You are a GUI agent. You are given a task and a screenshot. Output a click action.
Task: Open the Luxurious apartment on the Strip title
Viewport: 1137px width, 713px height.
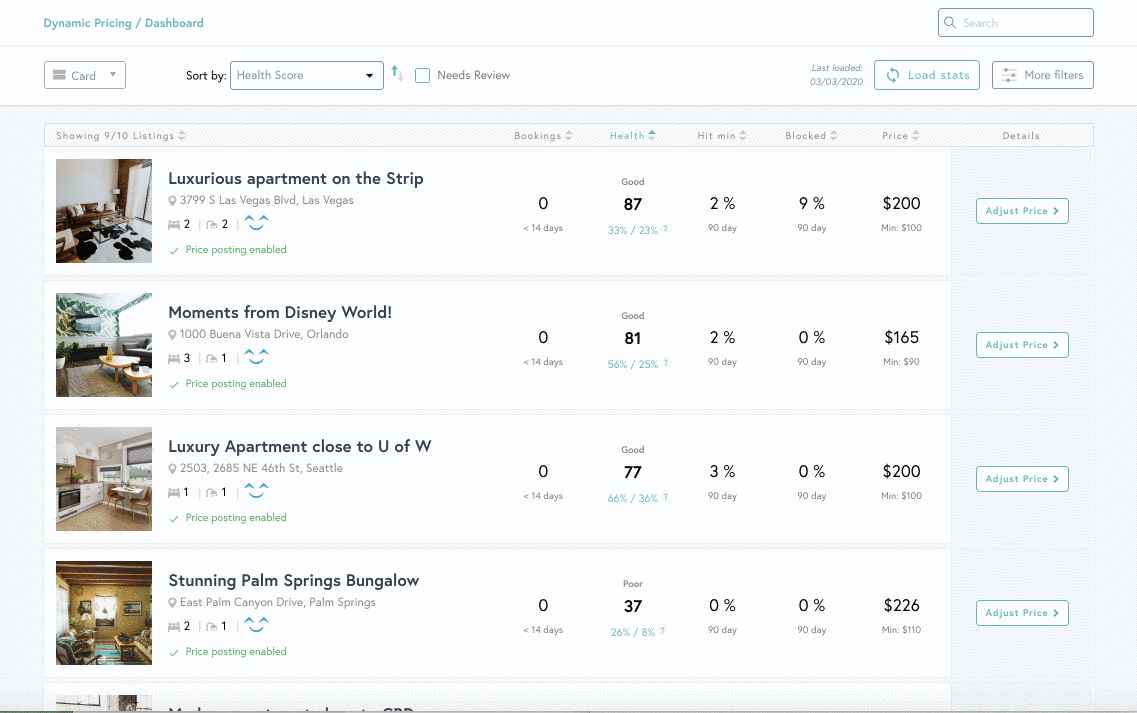(296, 178)
